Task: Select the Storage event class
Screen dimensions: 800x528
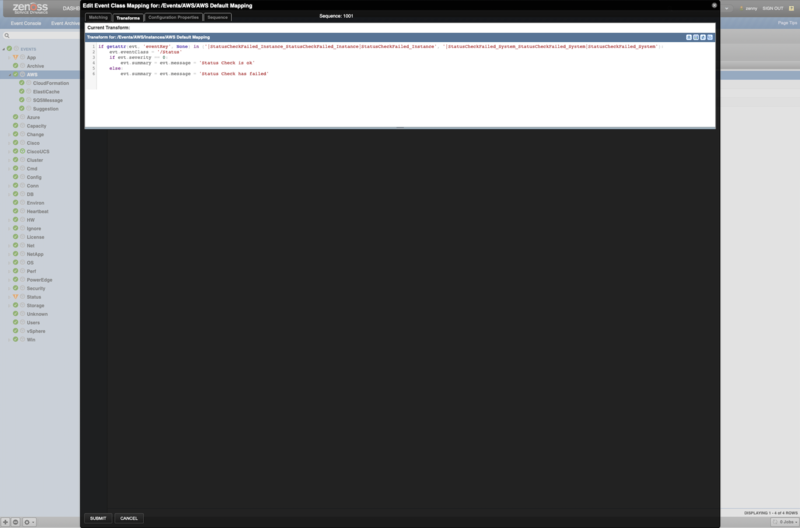Action: point(35,306)
